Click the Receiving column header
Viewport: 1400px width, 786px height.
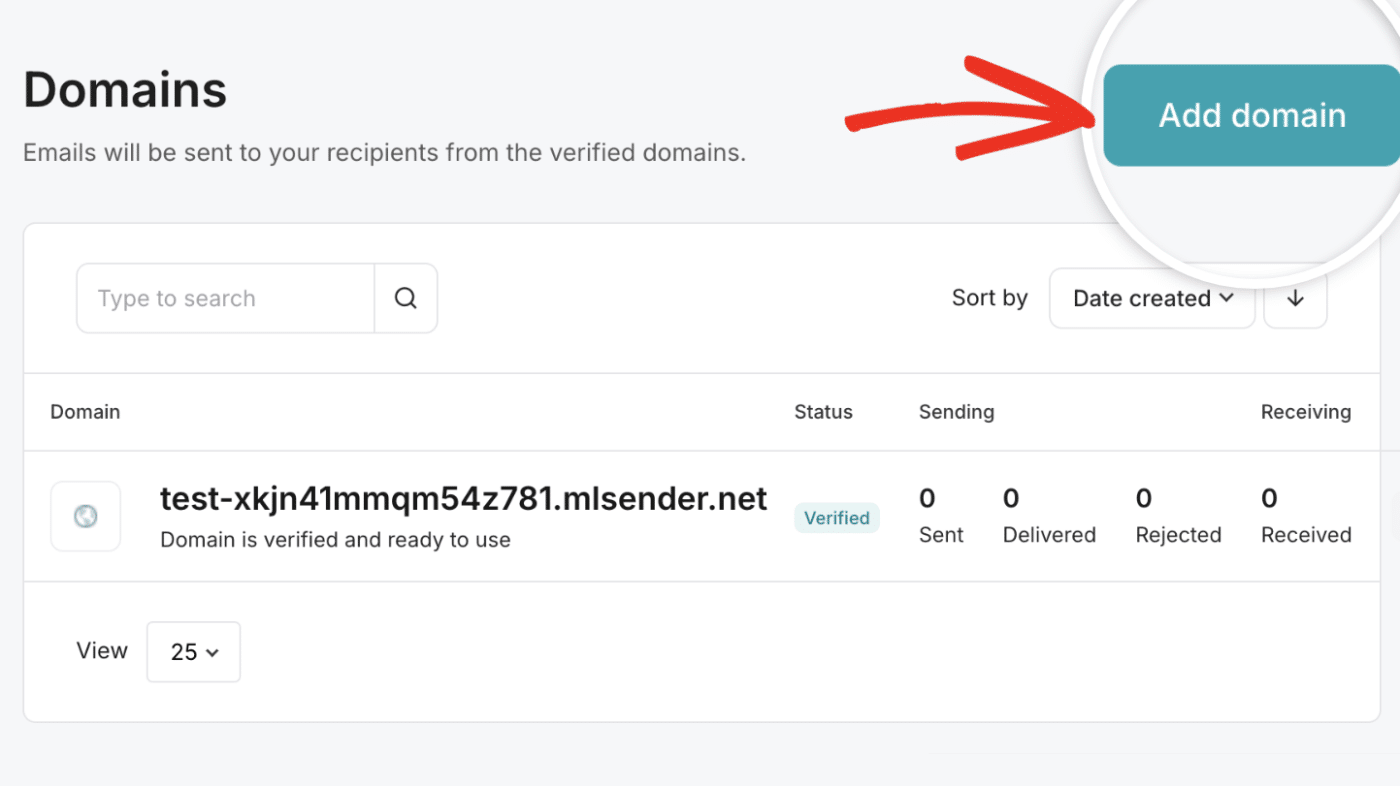(1306, 412)
